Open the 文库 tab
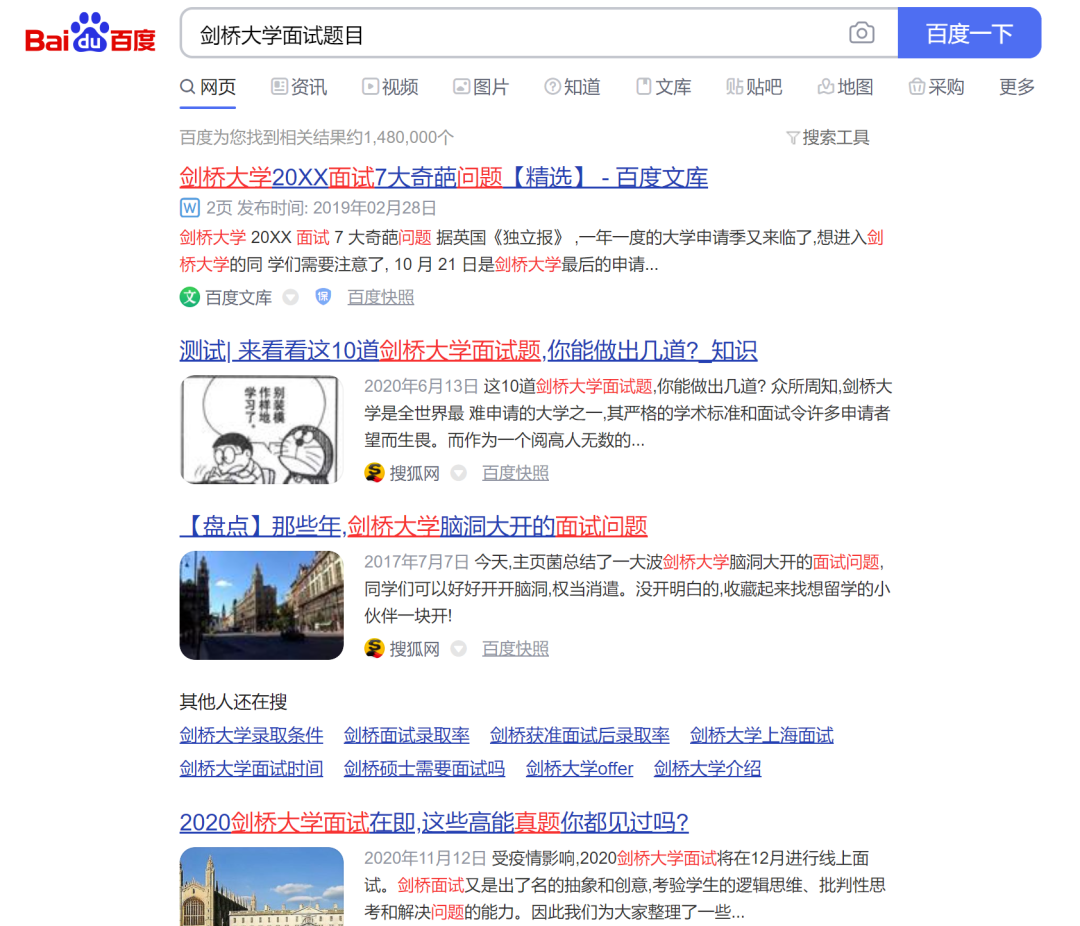 click(x=664, y=87)
